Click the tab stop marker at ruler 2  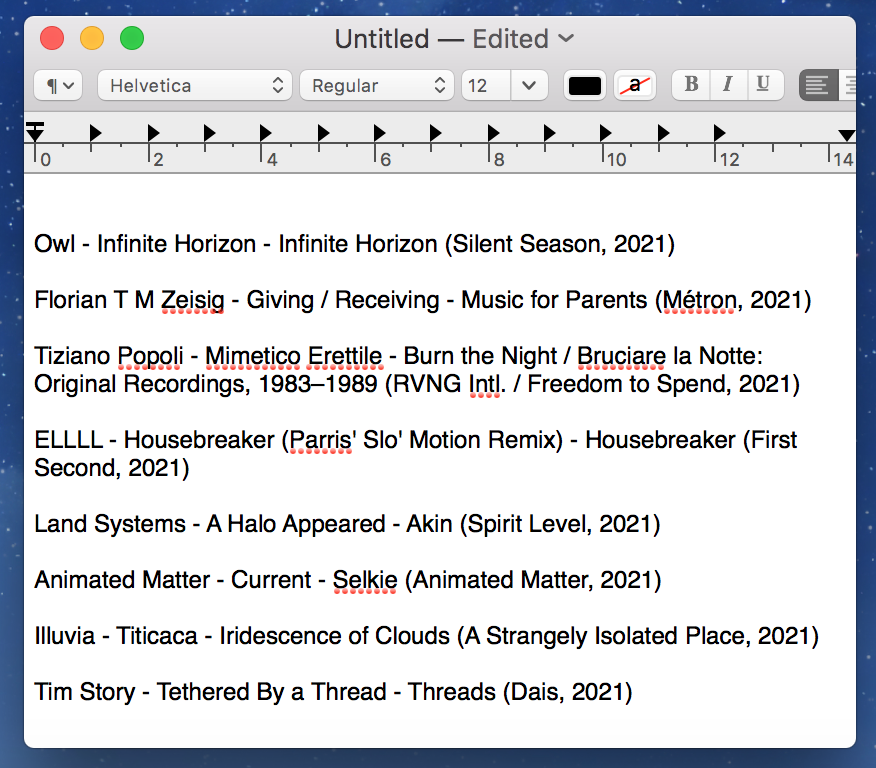(x=153, y=133)
